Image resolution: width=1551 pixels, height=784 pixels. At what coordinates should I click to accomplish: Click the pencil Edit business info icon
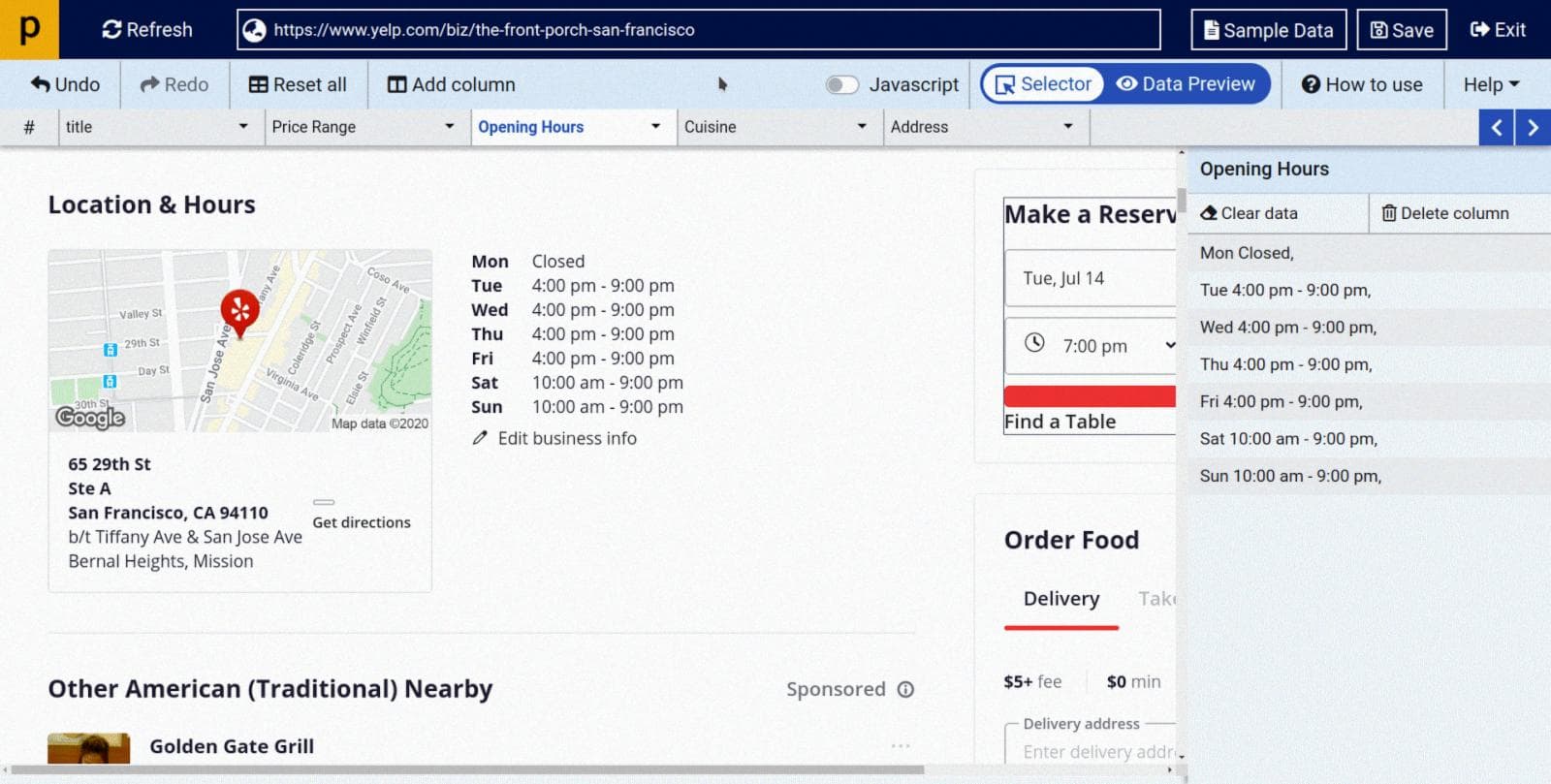[480, 438]
